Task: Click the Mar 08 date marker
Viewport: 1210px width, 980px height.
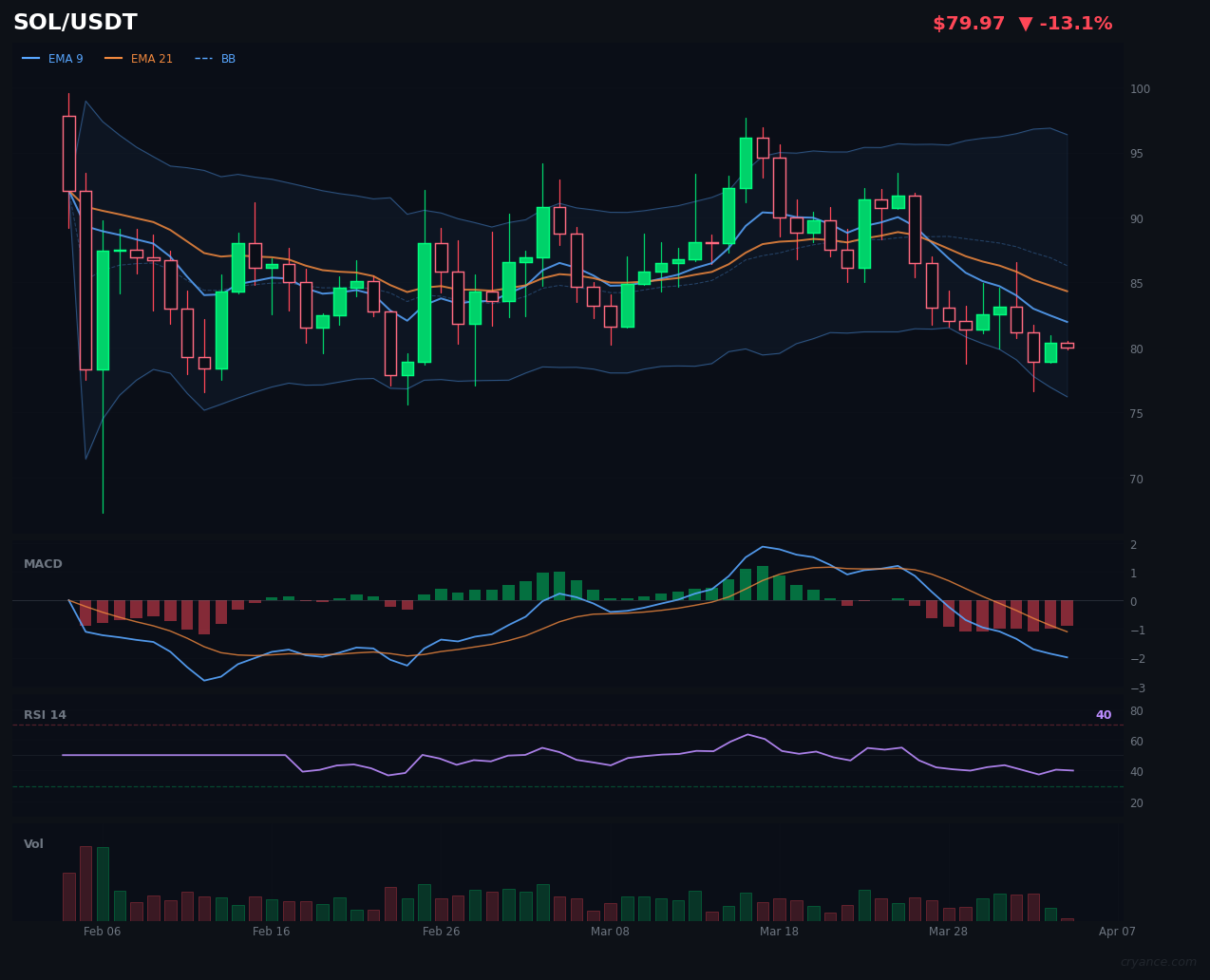Action: pos(610,932)
